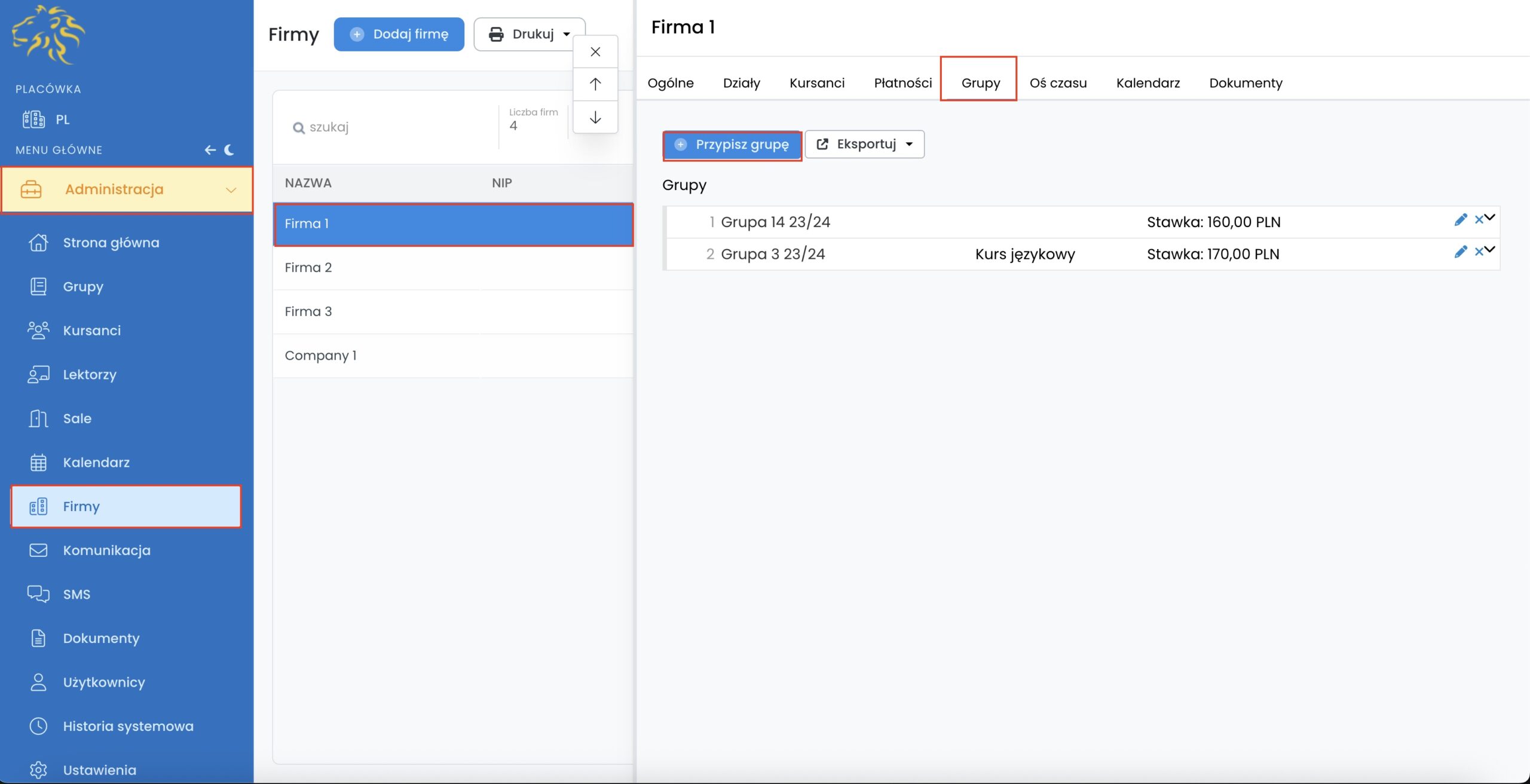Open Historia systemowa in the sidebar
This screenshot has width=1530, height=784.
coord(128,726)
